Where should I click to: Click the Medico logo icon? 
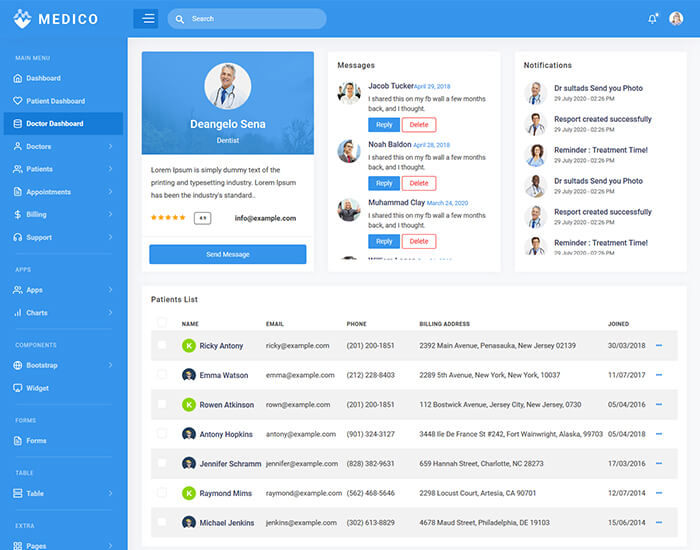(20, 18)
